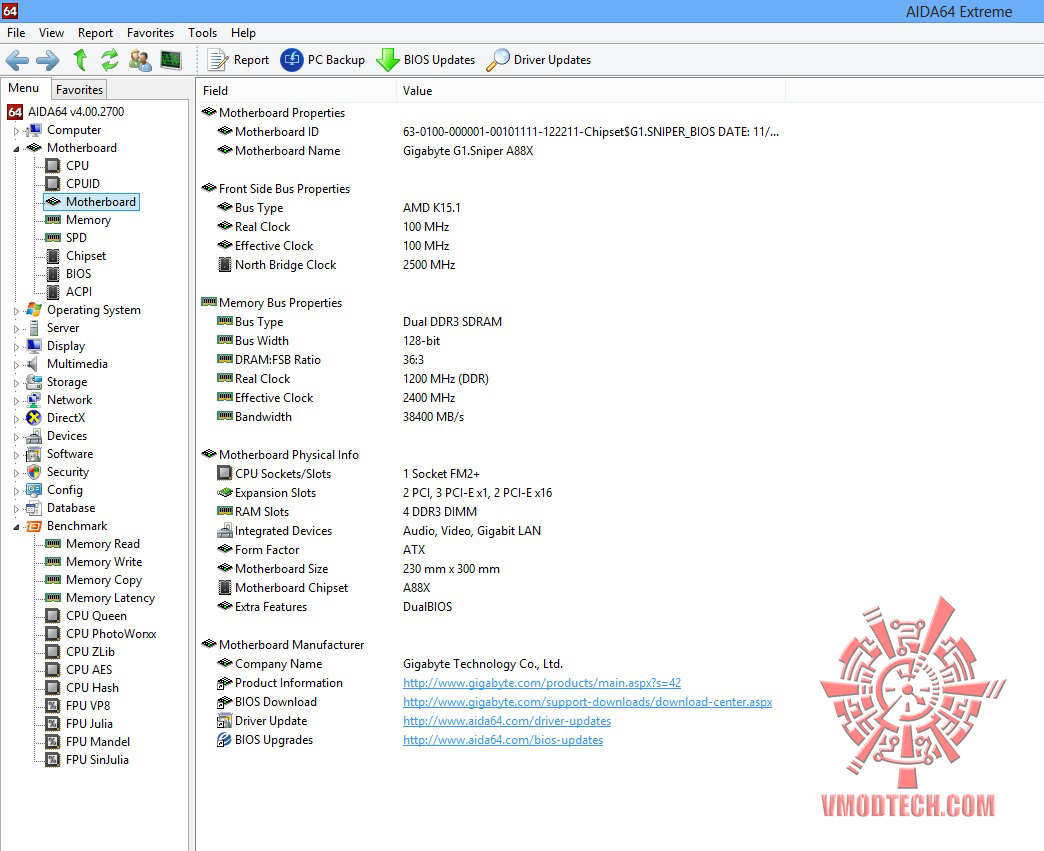Image resolution: width=1044 pixels, height=851 pixels.
Task: Open the Report menu
Action: [x=95, y=33]
